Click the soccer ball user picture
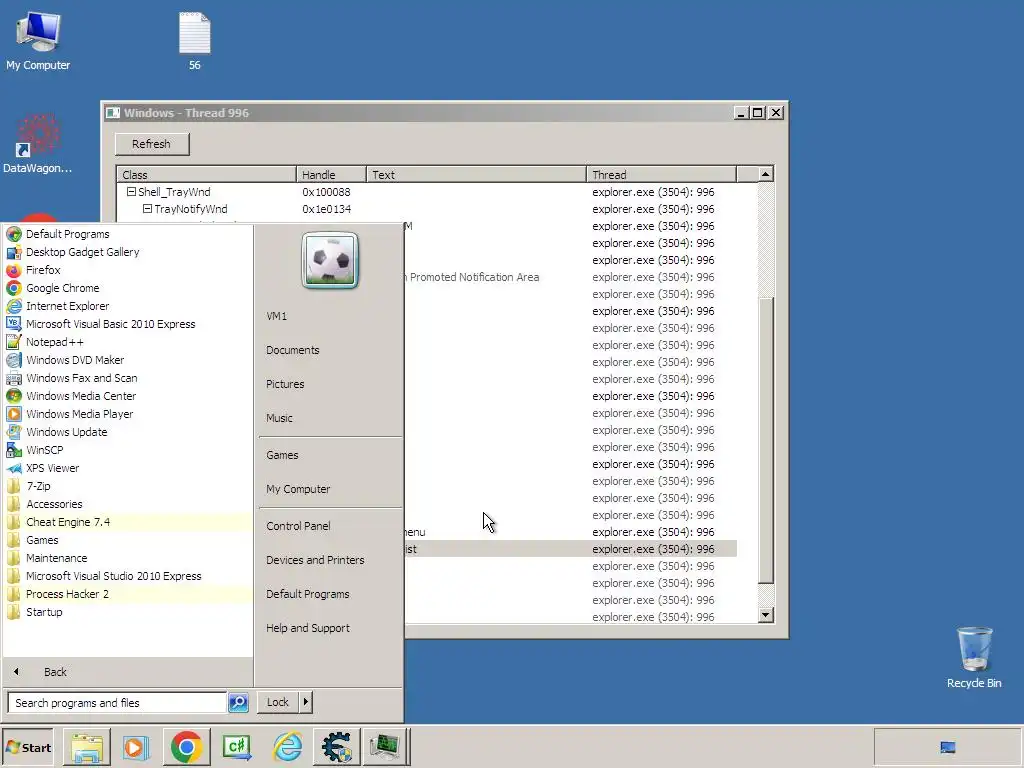This screenshot has height=768, width=1024. (x=330, y=261)
